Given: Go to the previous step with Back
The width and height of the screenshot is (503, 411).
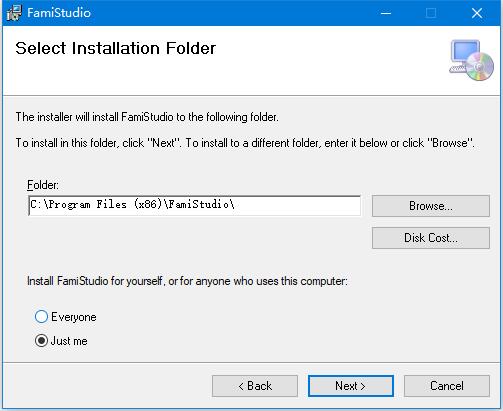Looking at the screenshot, I should [255, 386].
